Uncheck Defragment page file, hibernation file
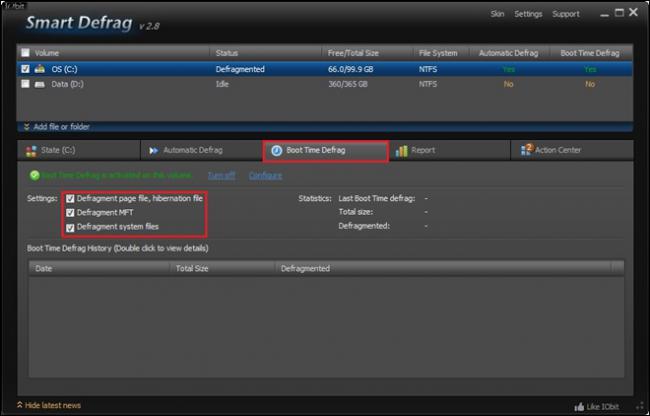 coord(70,199)
